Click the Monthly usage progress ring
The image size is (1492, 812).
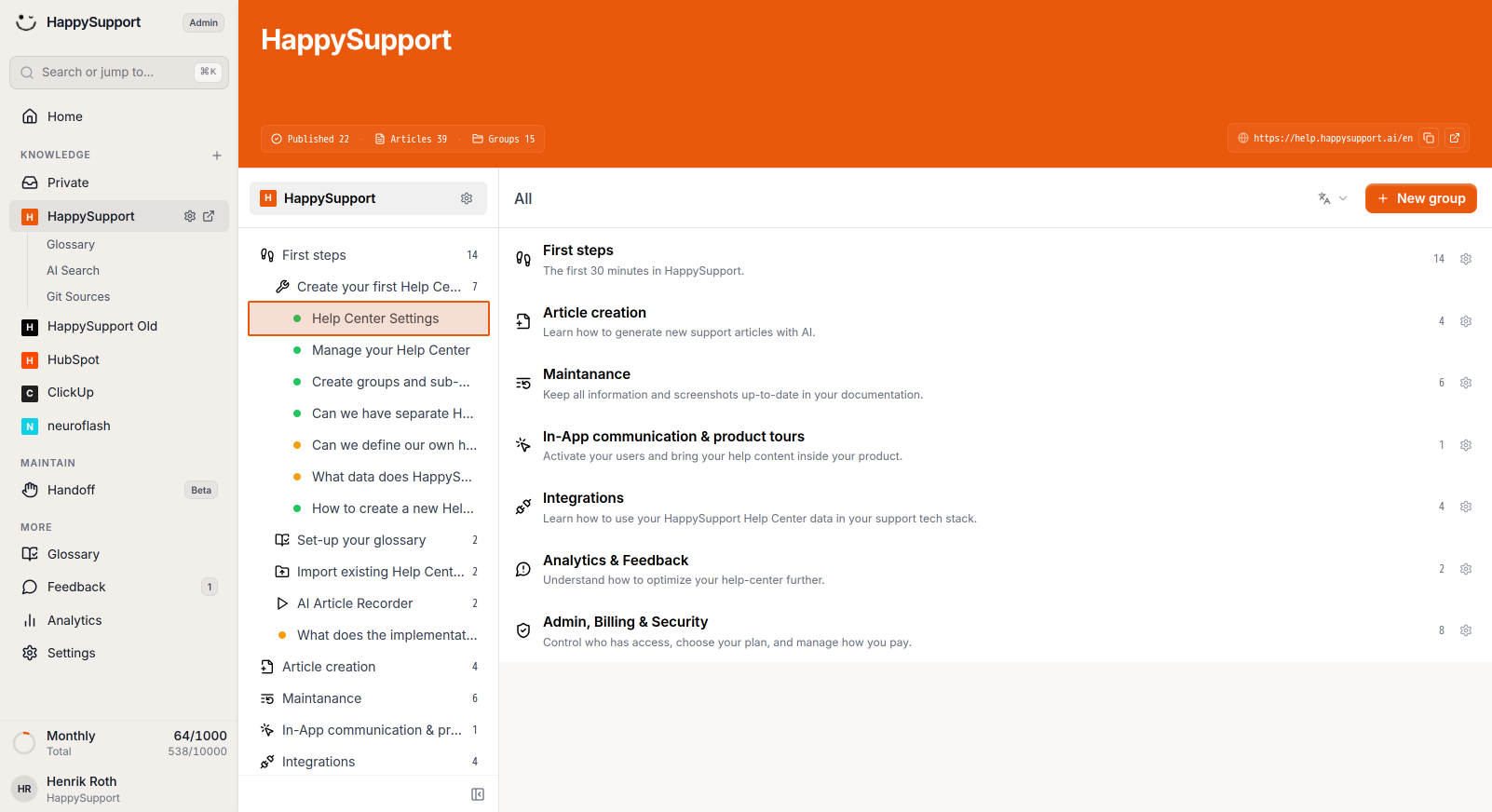pos(24,743)
